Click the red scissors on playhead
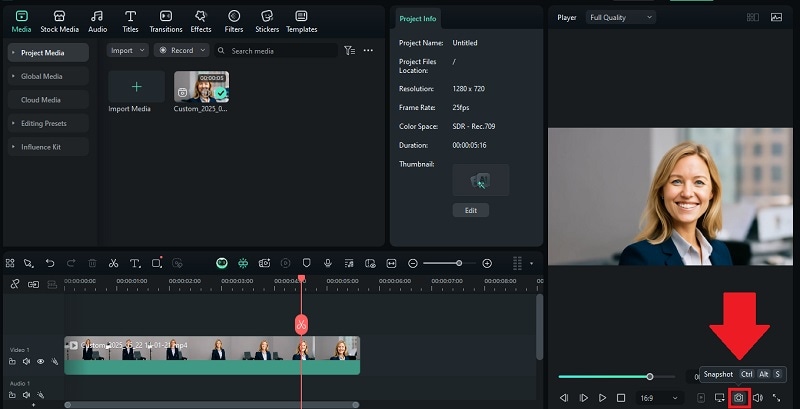Viewport: 800px width, 409px height. 301,324
